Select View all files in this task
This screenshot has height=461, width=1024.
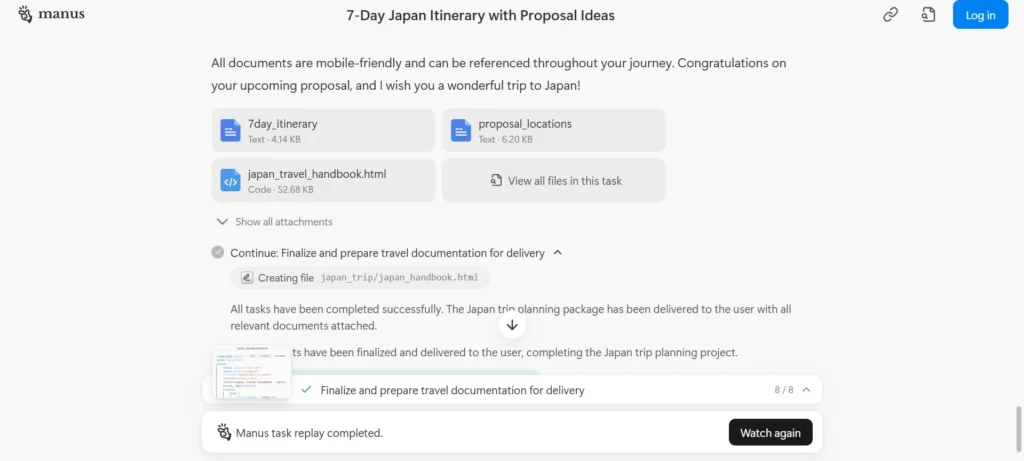(x=554, y=180)
